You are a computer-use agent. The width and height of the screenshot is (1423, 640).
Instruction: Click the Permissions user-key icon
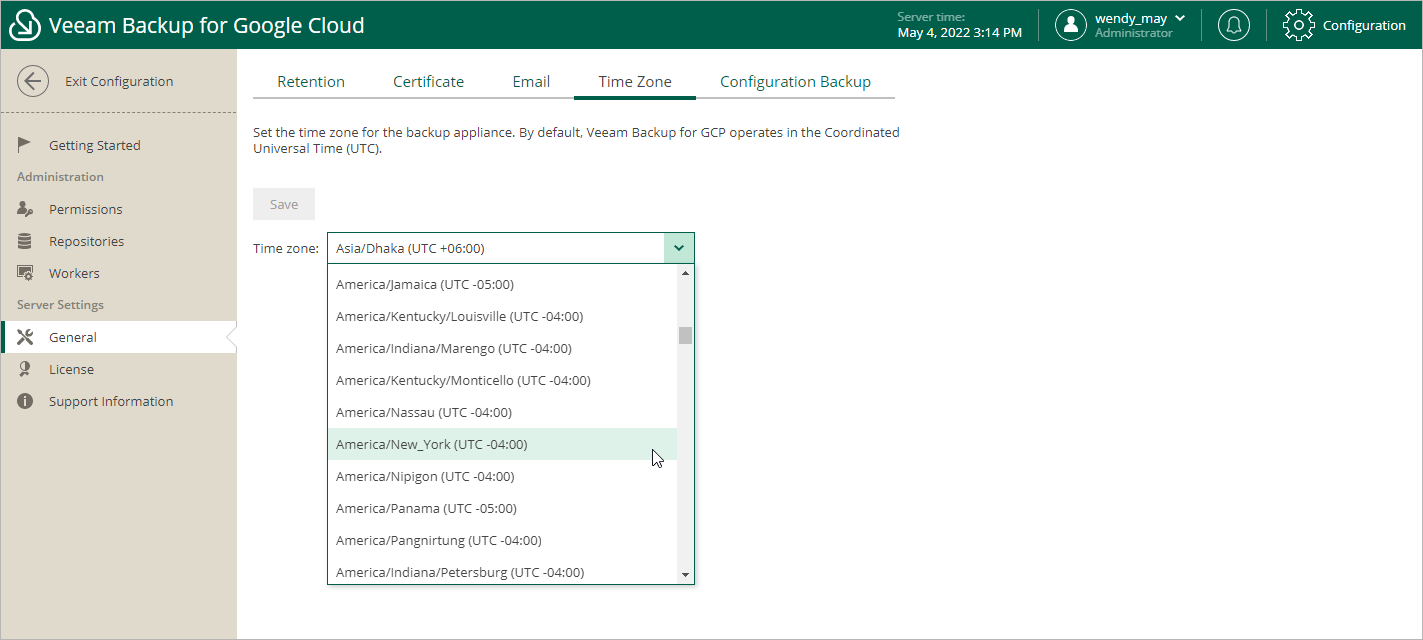[x=25, y=209]
